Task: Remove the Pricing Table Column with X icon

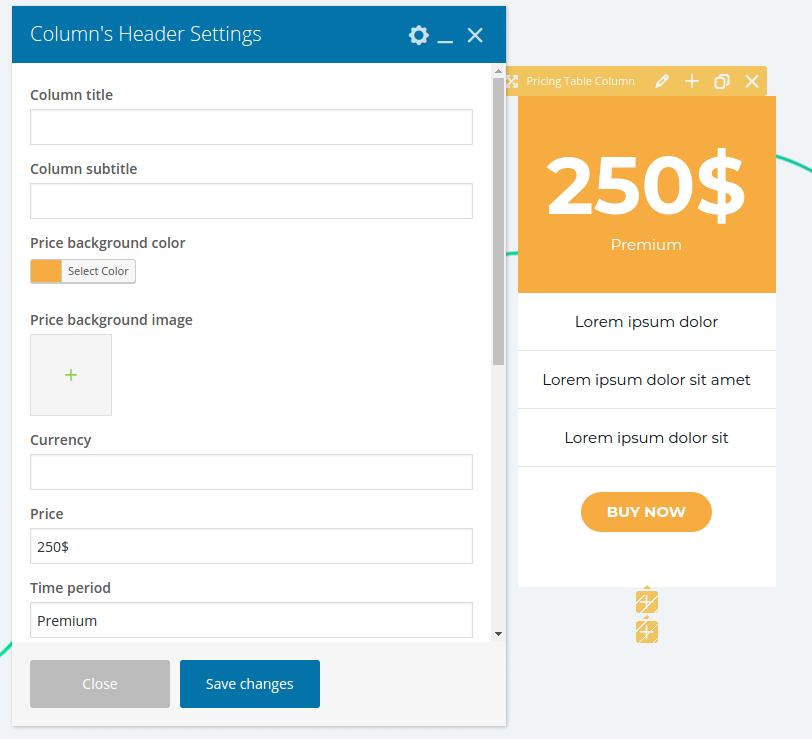Action: click(x=752, y=81)
